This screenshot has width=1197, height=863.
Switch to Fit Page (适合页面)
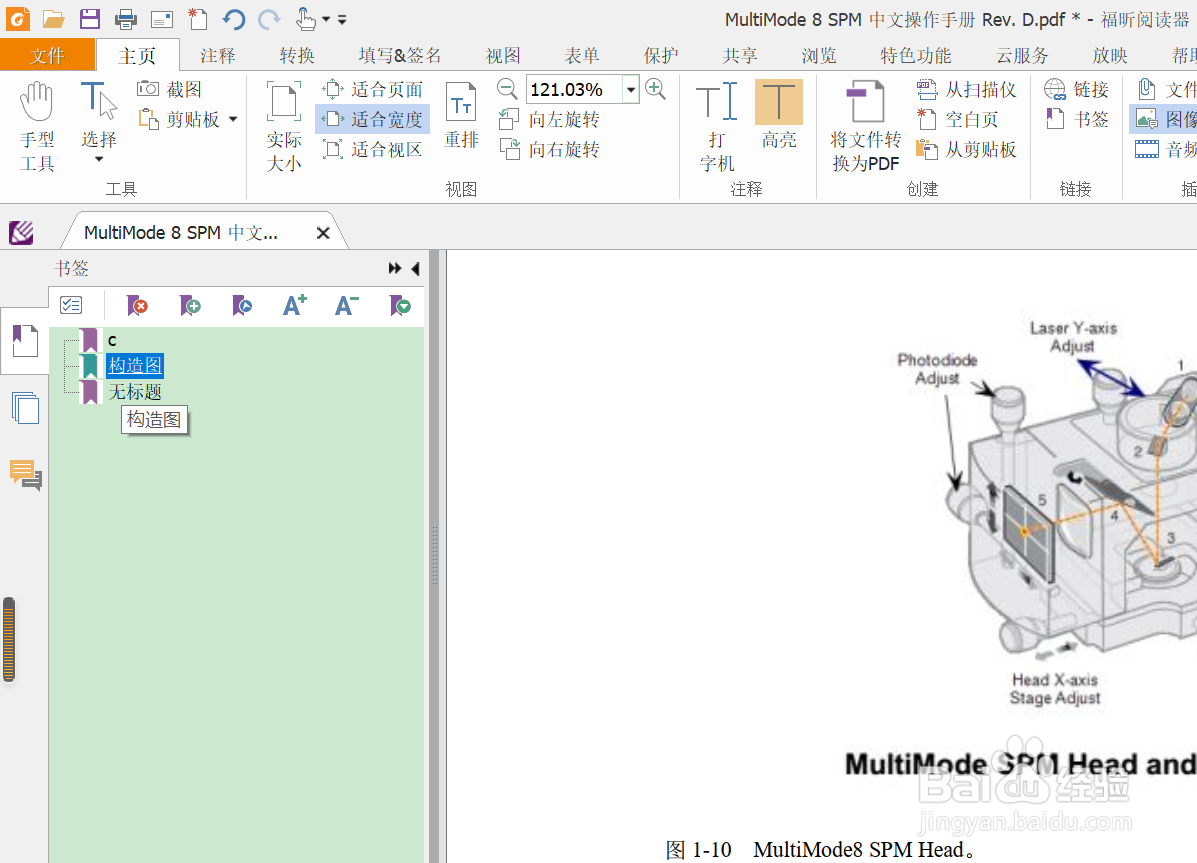point(373,89)
